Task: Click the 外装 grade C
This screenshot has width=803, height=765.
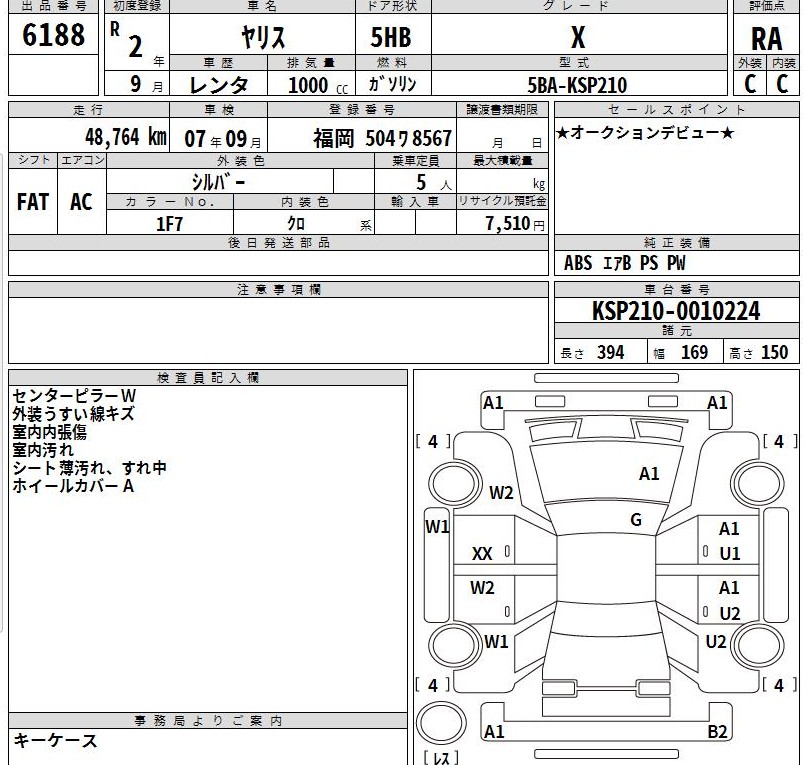Action: pyautogui.click(x=750, y=84)
